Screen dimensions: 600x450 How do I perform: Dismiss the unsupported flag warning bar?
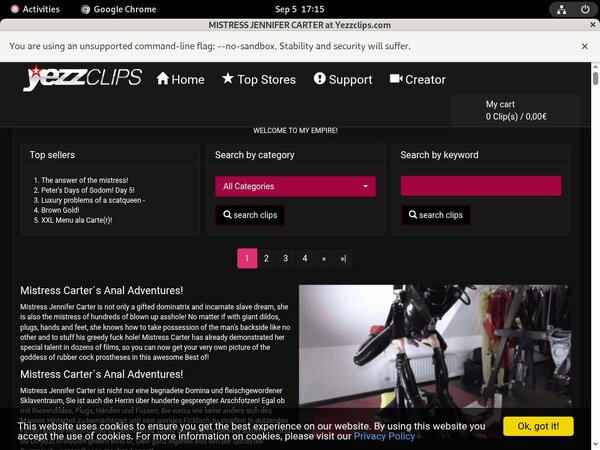584,46
